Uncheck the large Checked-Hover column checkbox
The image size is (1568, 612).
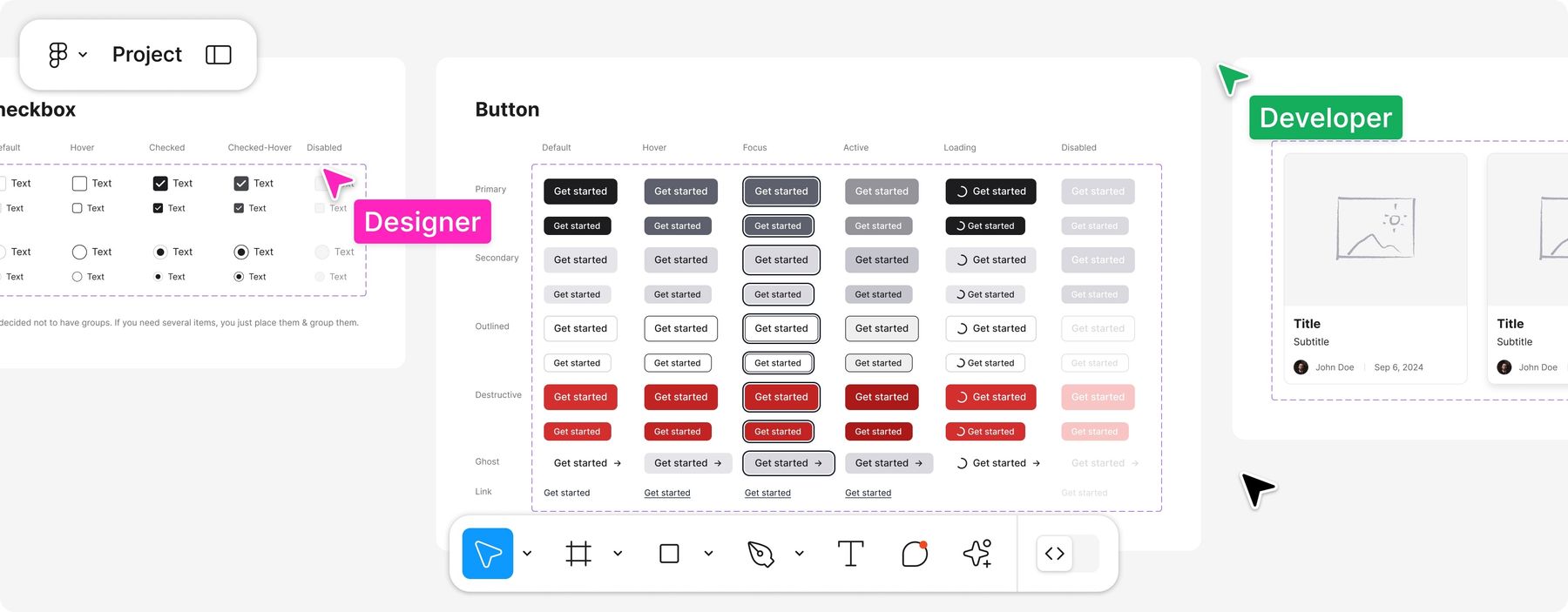(241, 184)
